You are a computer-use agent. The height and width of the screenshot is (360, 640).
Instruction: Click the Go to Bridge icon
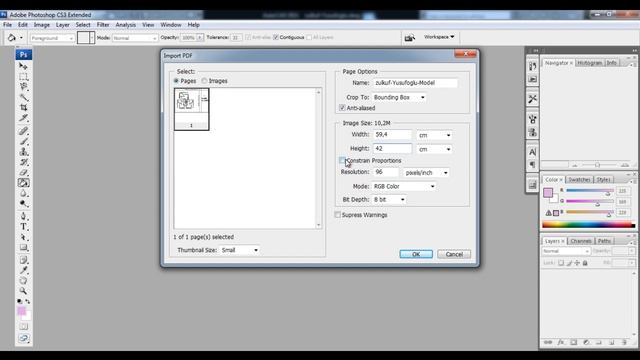(x=409, y=38)
